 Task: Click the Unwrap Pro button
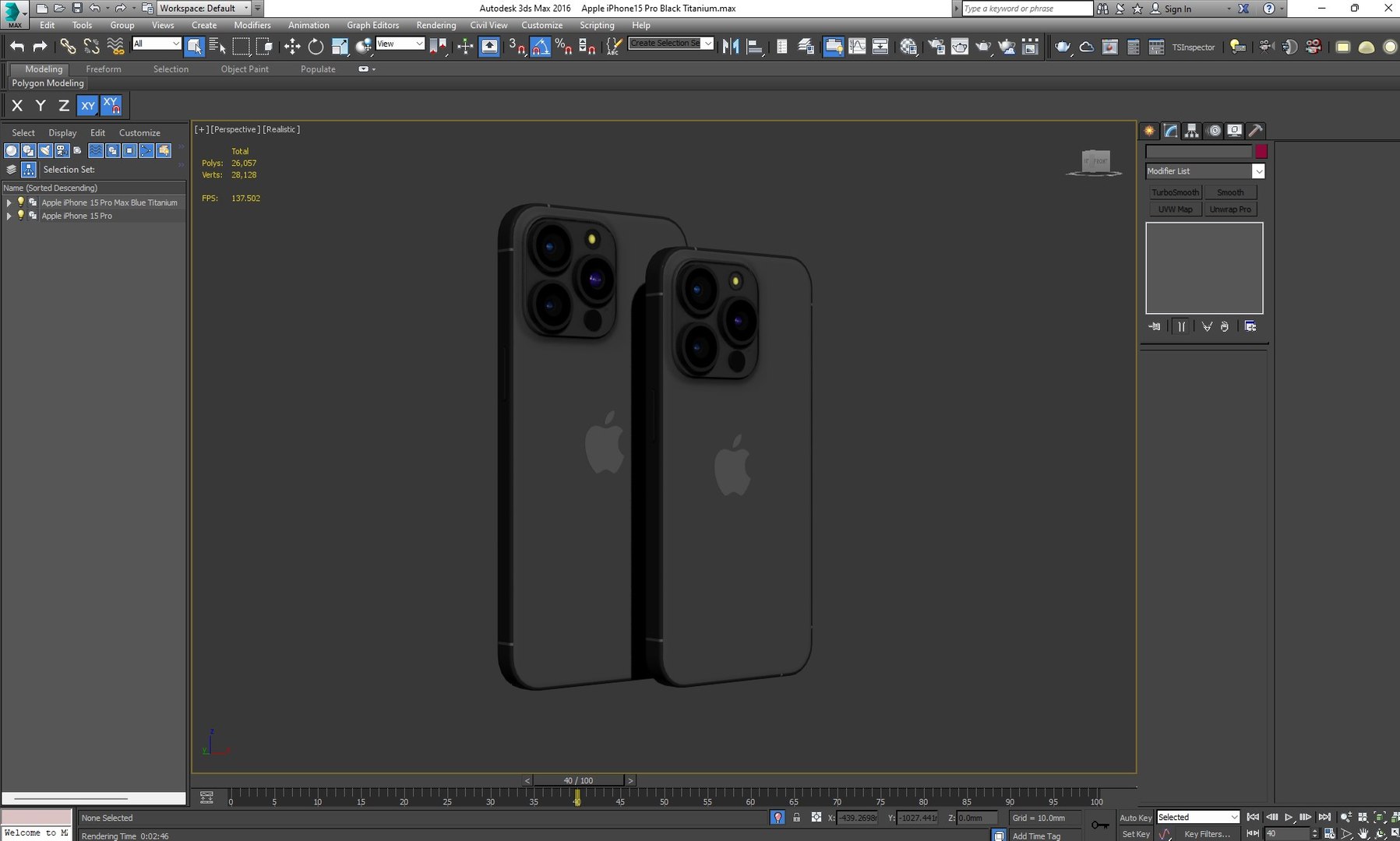pos(1230,209)
